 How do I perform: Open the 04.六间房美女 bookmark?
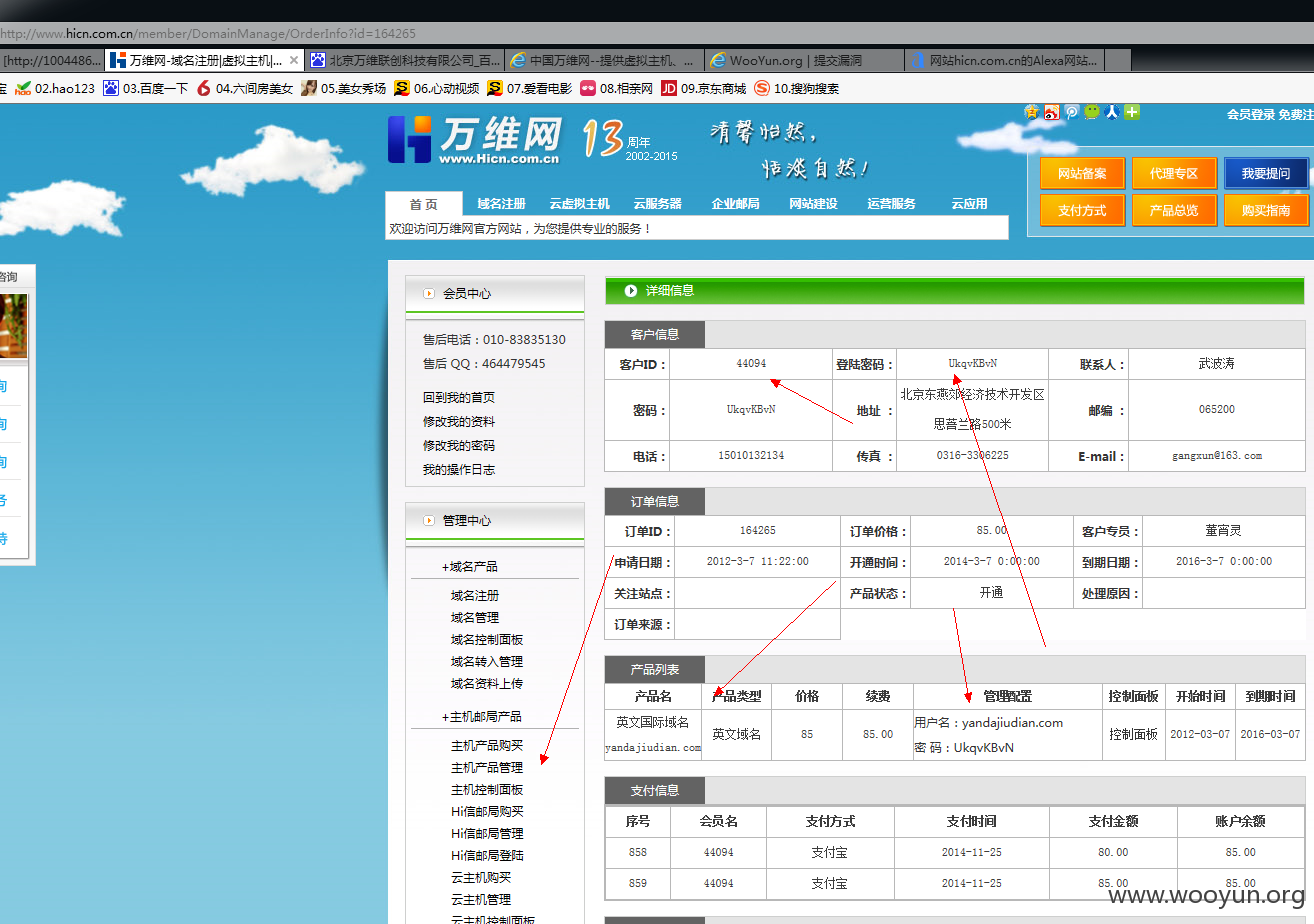tap(245, 88)
